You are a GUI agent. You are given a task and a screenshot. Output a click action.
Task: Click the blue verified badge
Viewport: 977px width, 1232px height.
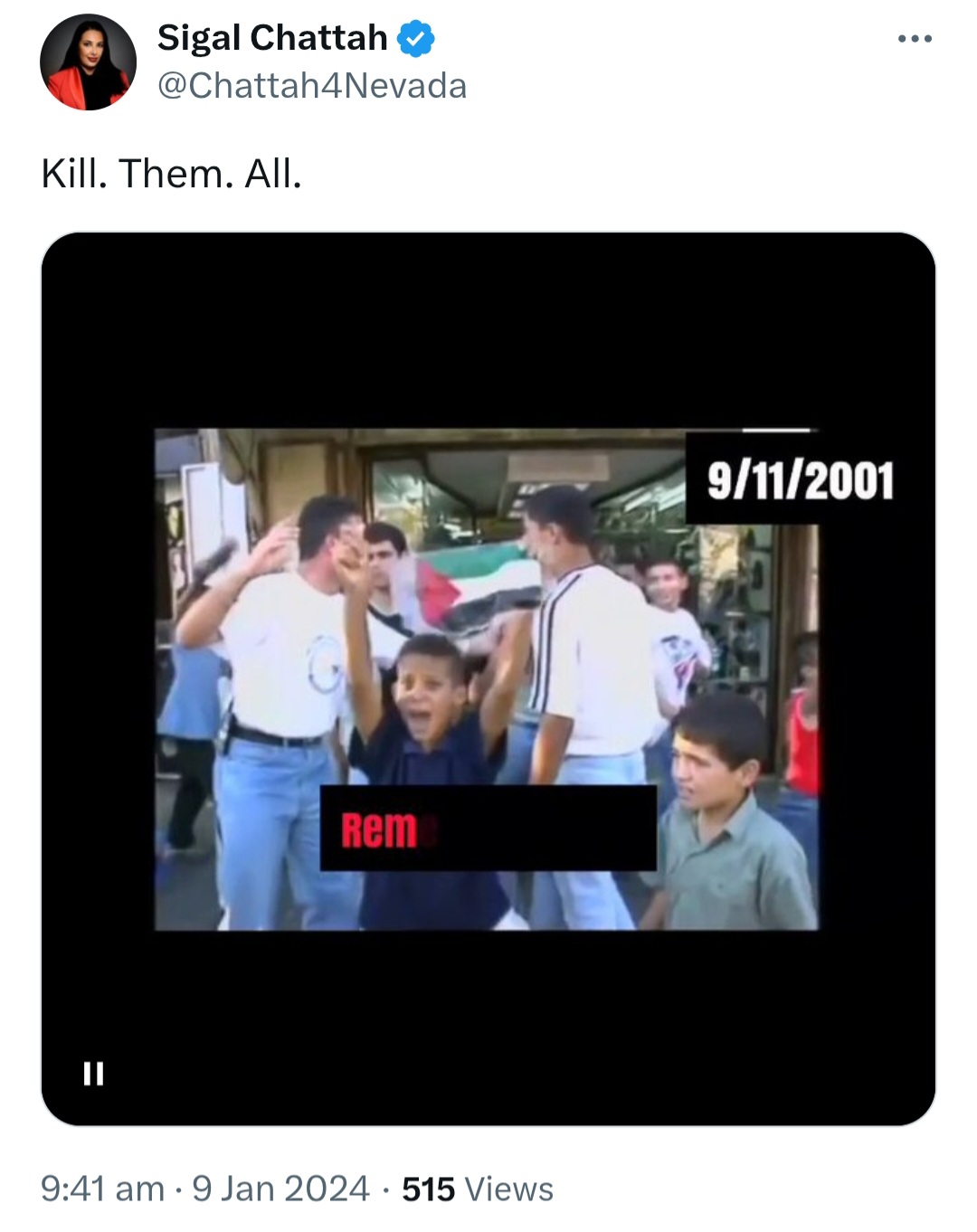click(416, 39)
